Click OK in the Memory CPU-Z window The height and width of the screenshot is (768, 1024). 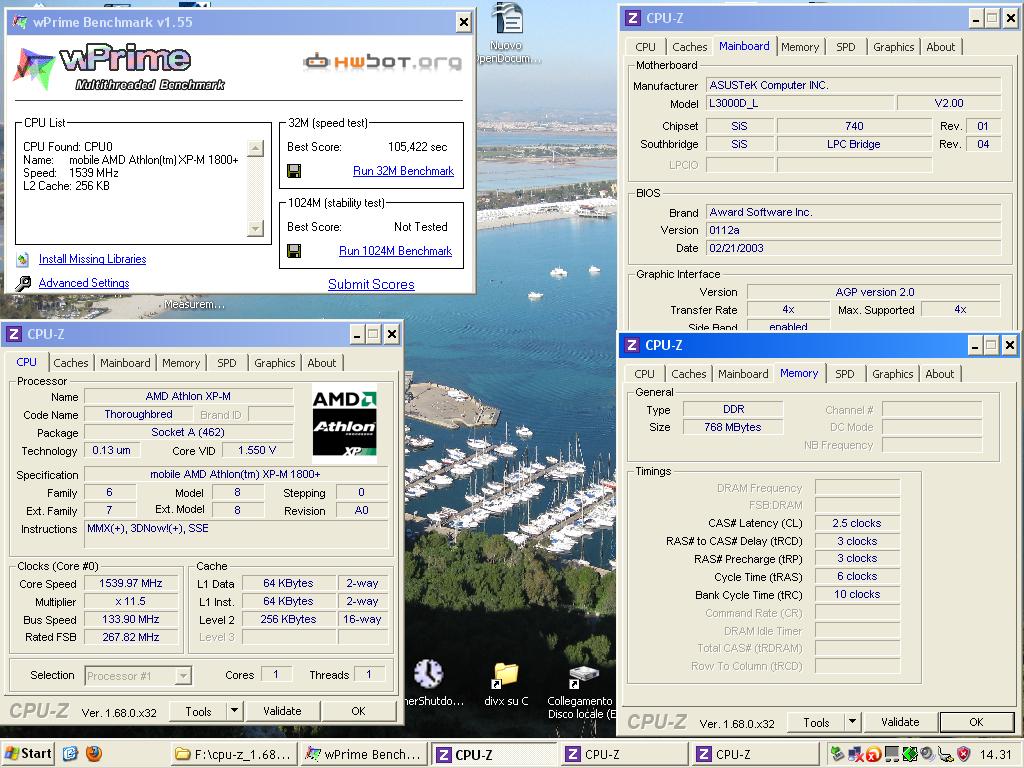coord(976,722)
